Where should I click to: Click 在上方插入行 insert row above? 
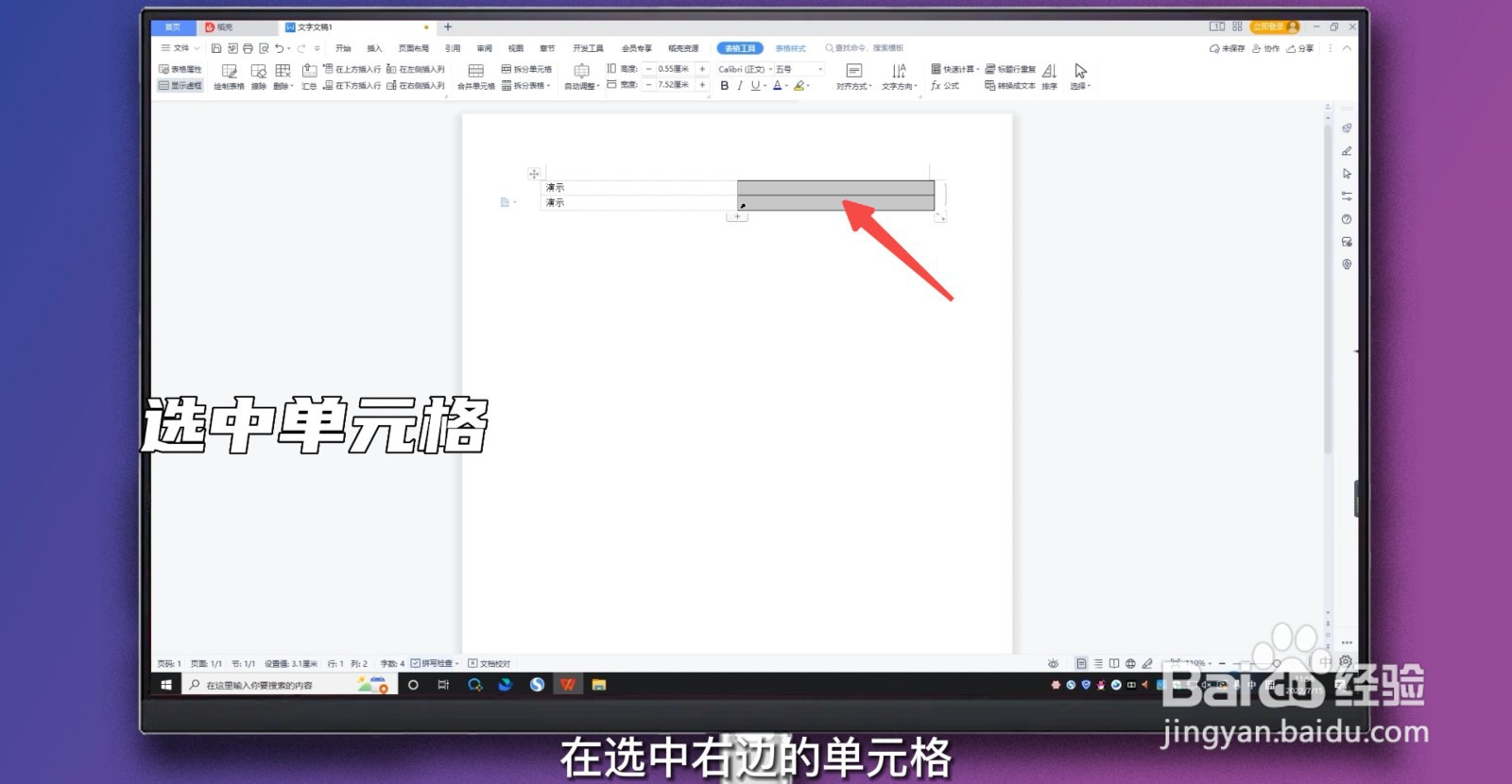point(352,69)
